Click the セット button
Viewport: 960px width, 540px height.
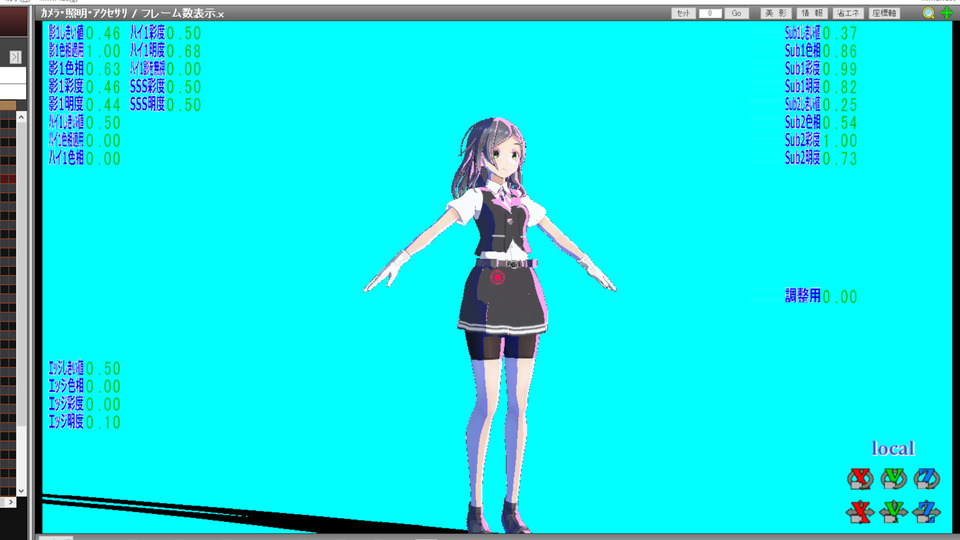[683, 13]
